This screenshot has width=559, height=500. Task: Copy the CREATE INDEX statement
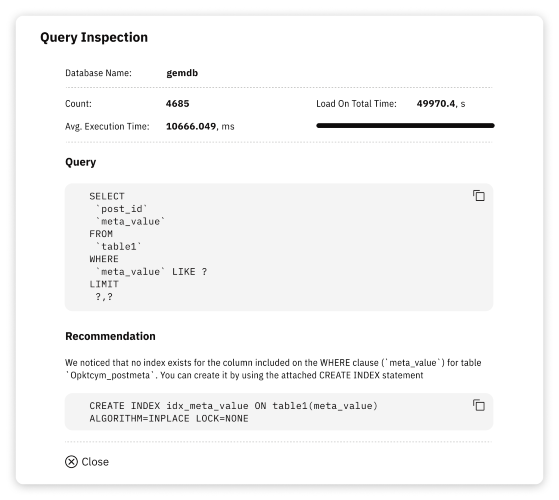coord(479,405)
